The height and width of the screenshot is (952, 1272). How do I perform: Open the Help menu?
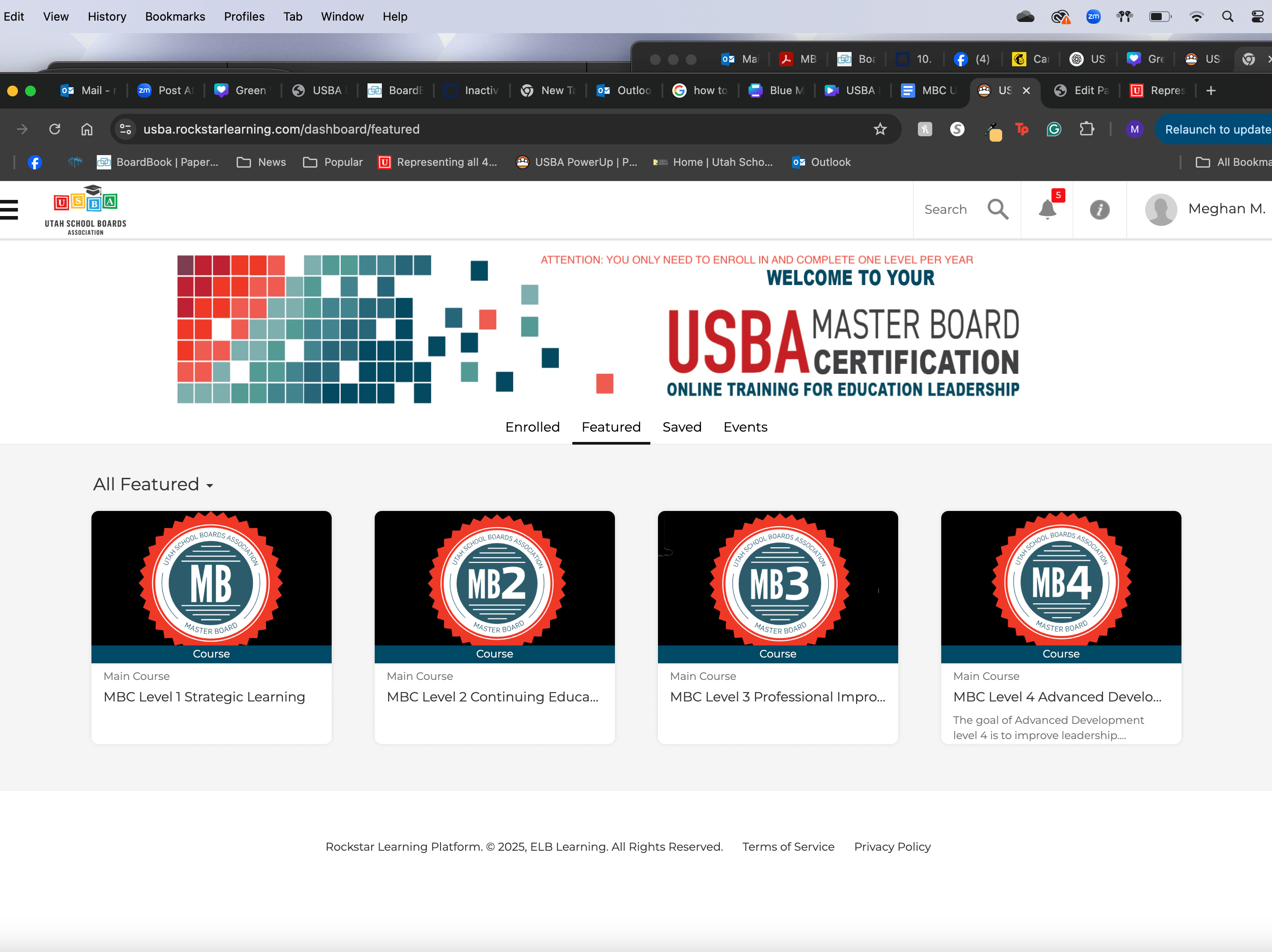tap(395, 17)
